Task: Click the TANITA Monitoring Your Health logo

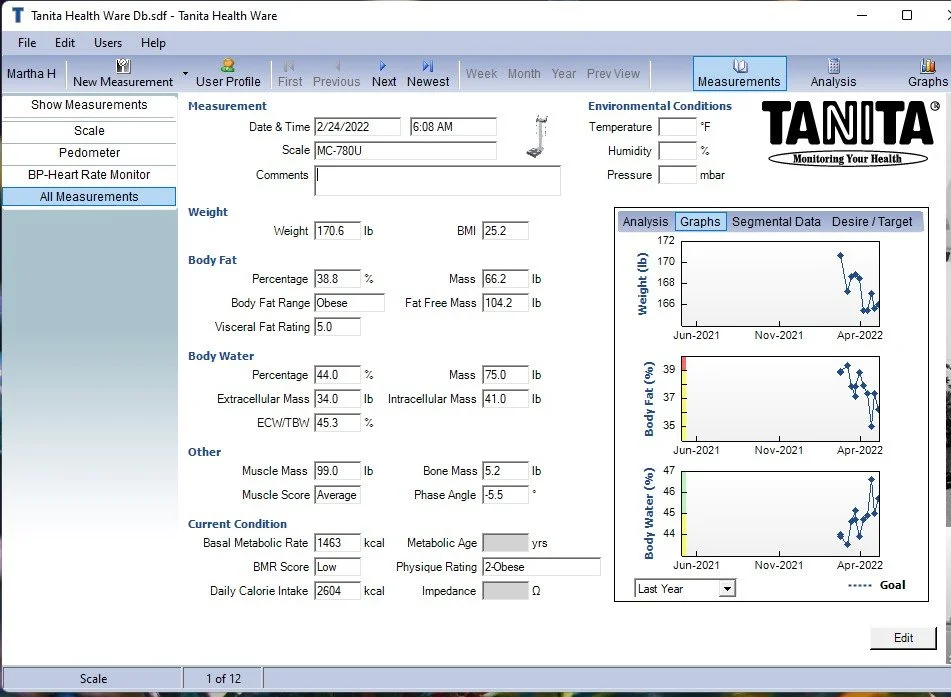Action: [x=849, y=133]
